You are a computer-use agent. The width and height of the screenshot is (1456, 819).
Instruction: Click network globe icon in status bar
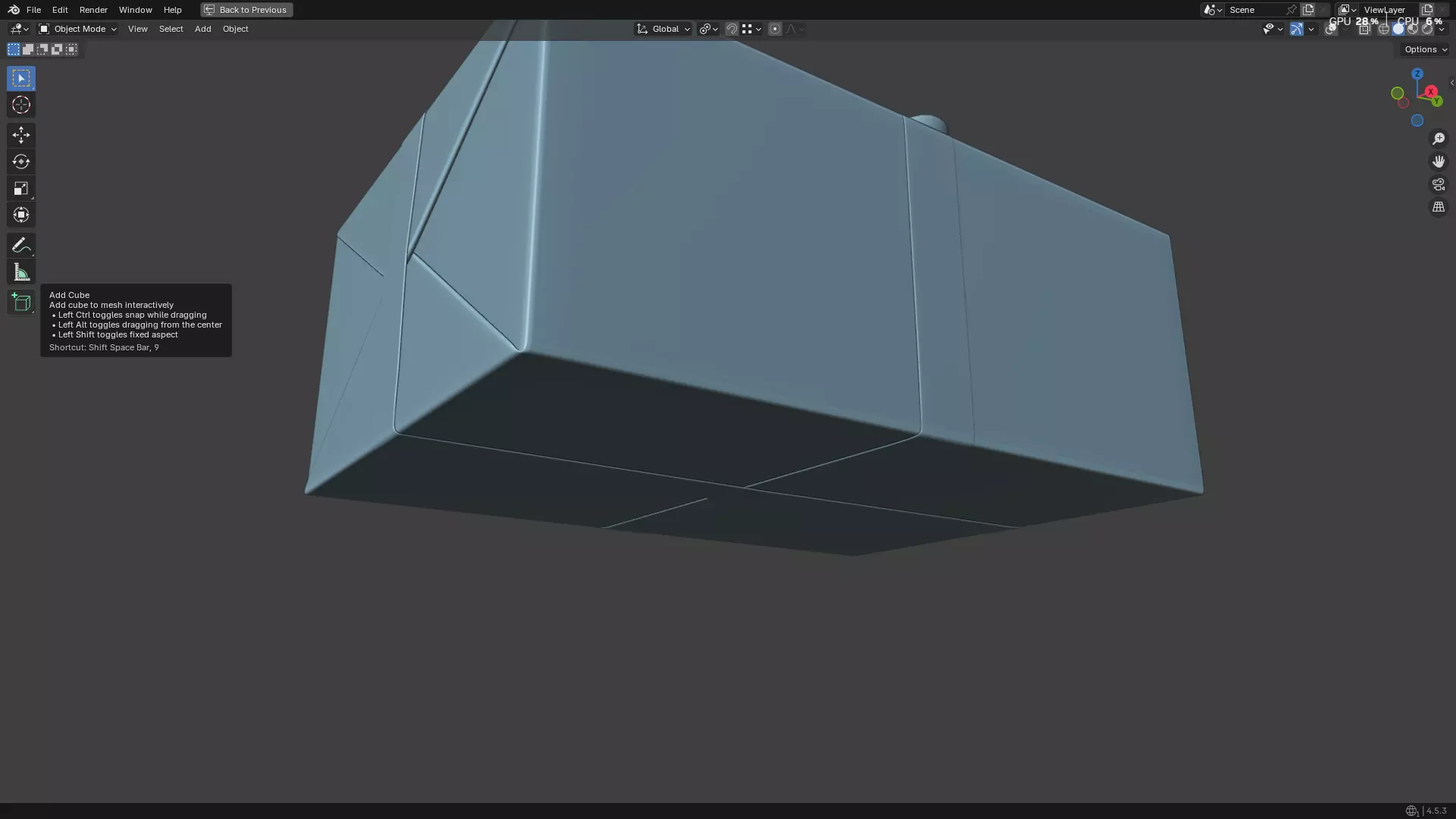[1411, 811]
